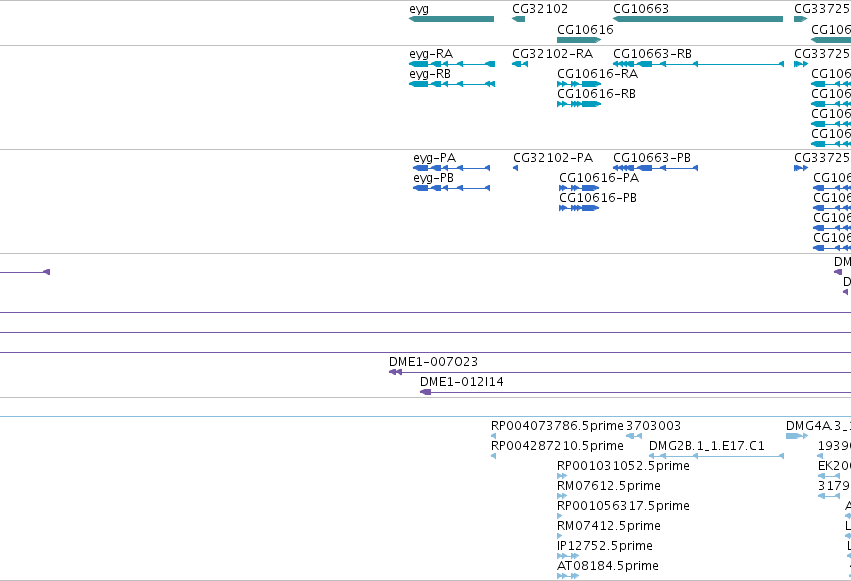The width and height of the screenshot is (851, 581).
Task: Open the 'eyg-RA' transcript label
Action: click(x=431, y=54)
